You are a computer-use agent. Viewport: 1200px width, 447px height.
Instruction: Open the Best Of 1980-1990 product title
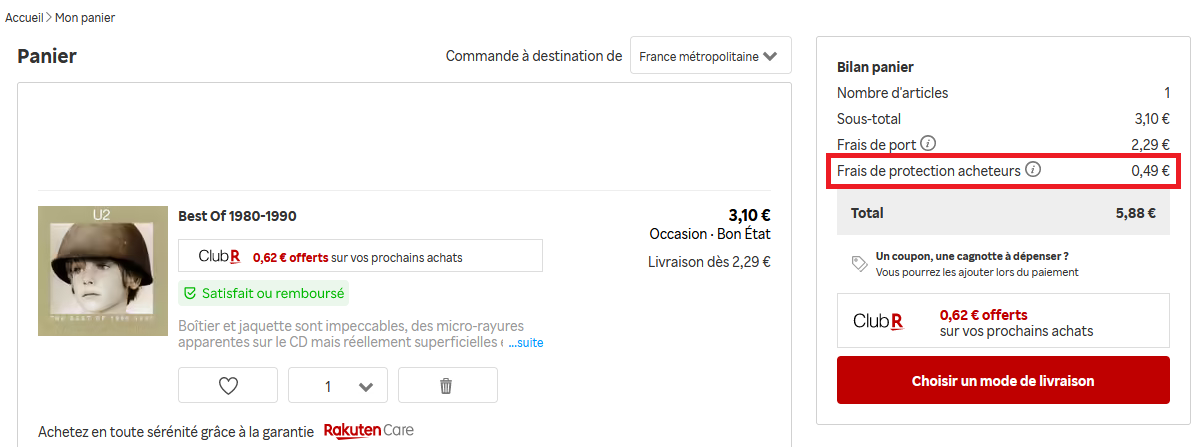coord(237,216)
